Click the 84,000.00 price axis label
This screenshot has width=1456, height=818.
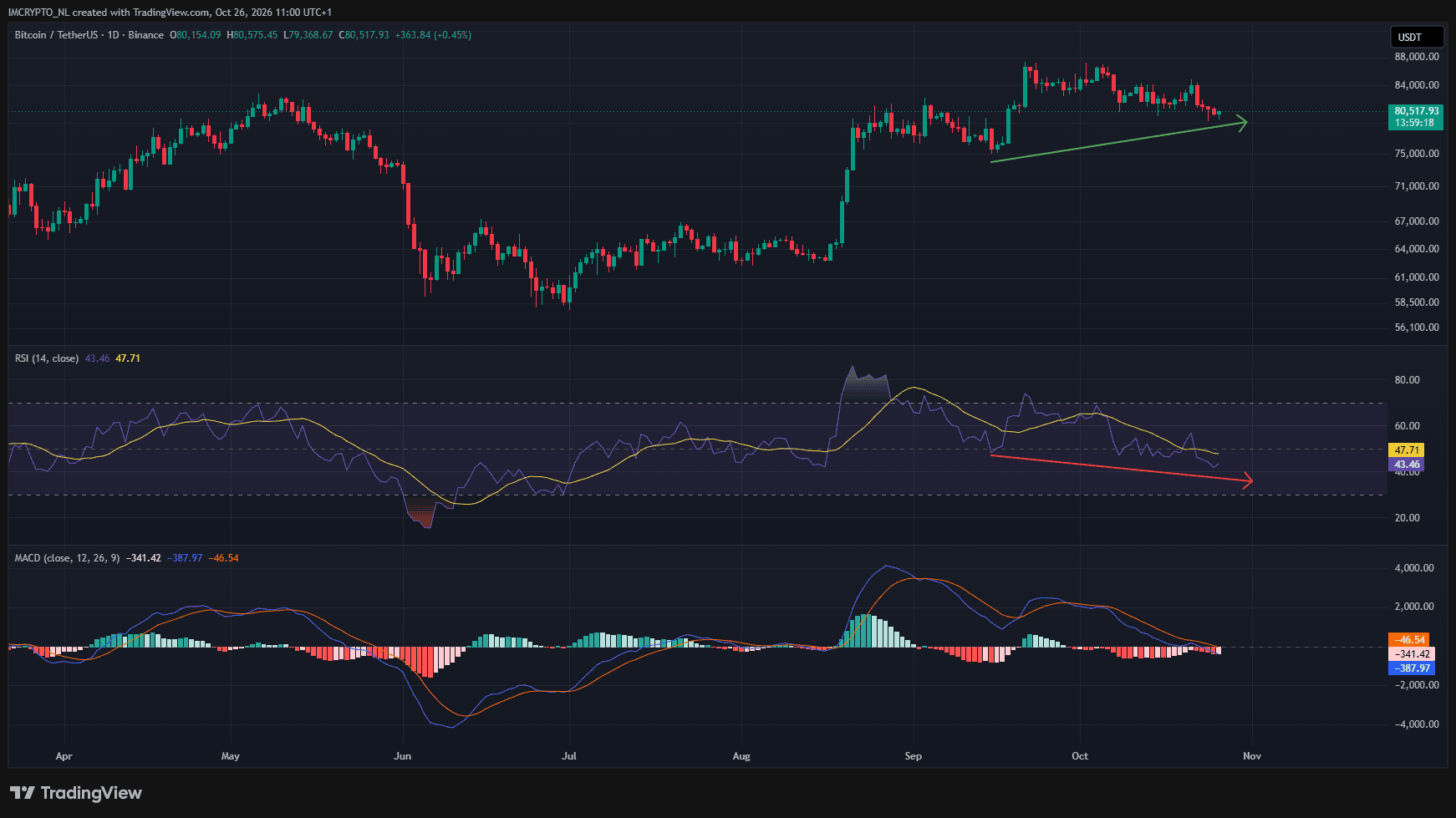[x=1417, y=85]
